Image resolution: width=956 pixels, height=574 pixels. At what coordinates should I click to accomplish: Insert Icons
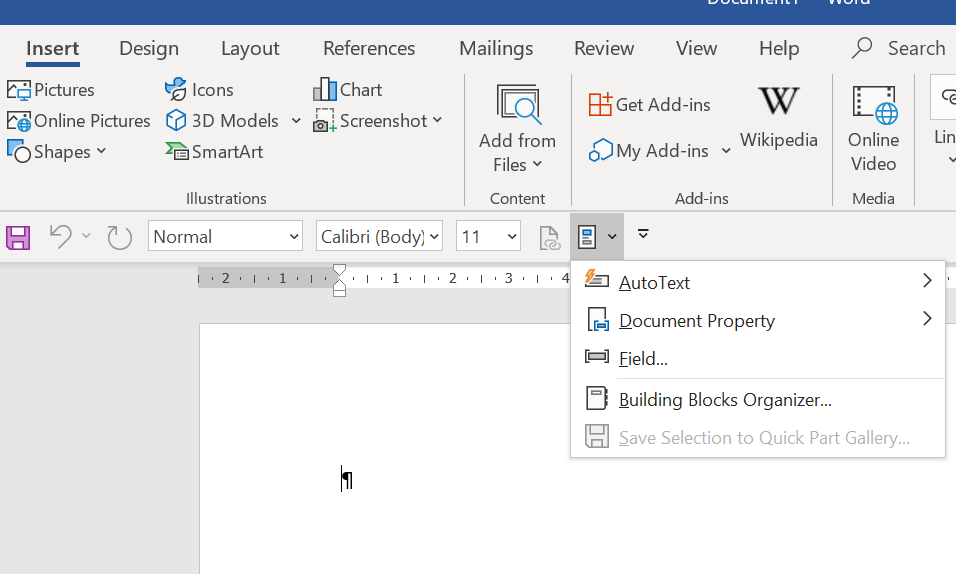[199, 90]
